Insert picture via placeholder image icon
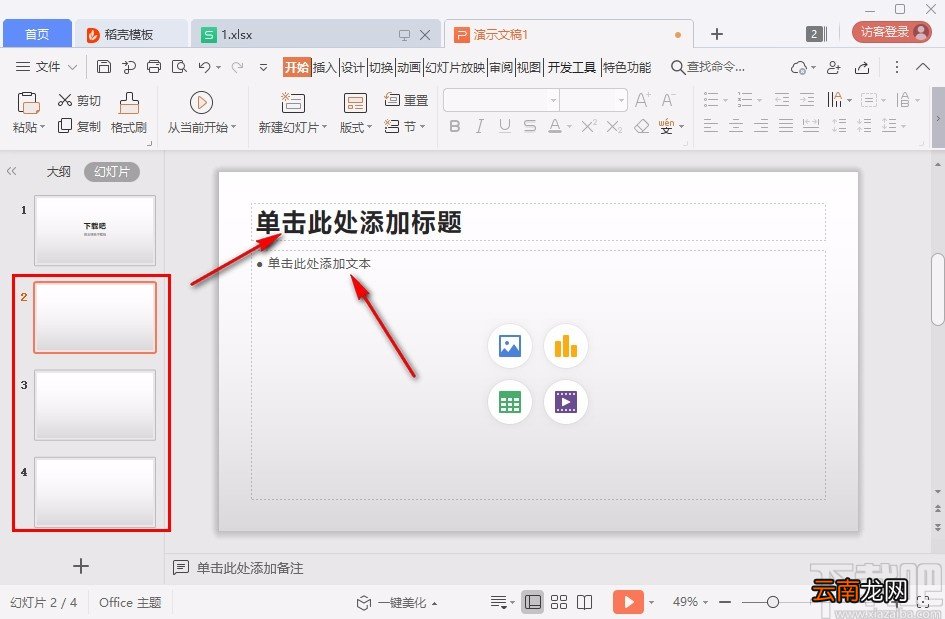945x619 pixels. 510,346
